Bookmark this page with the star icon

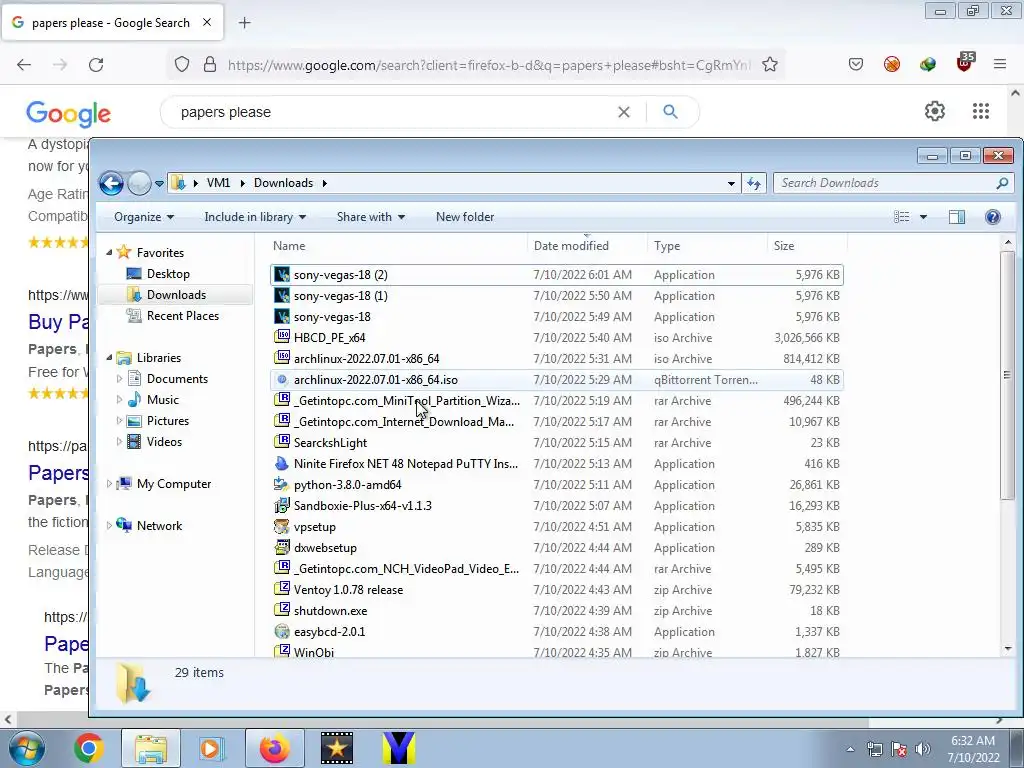coord(770,65)
